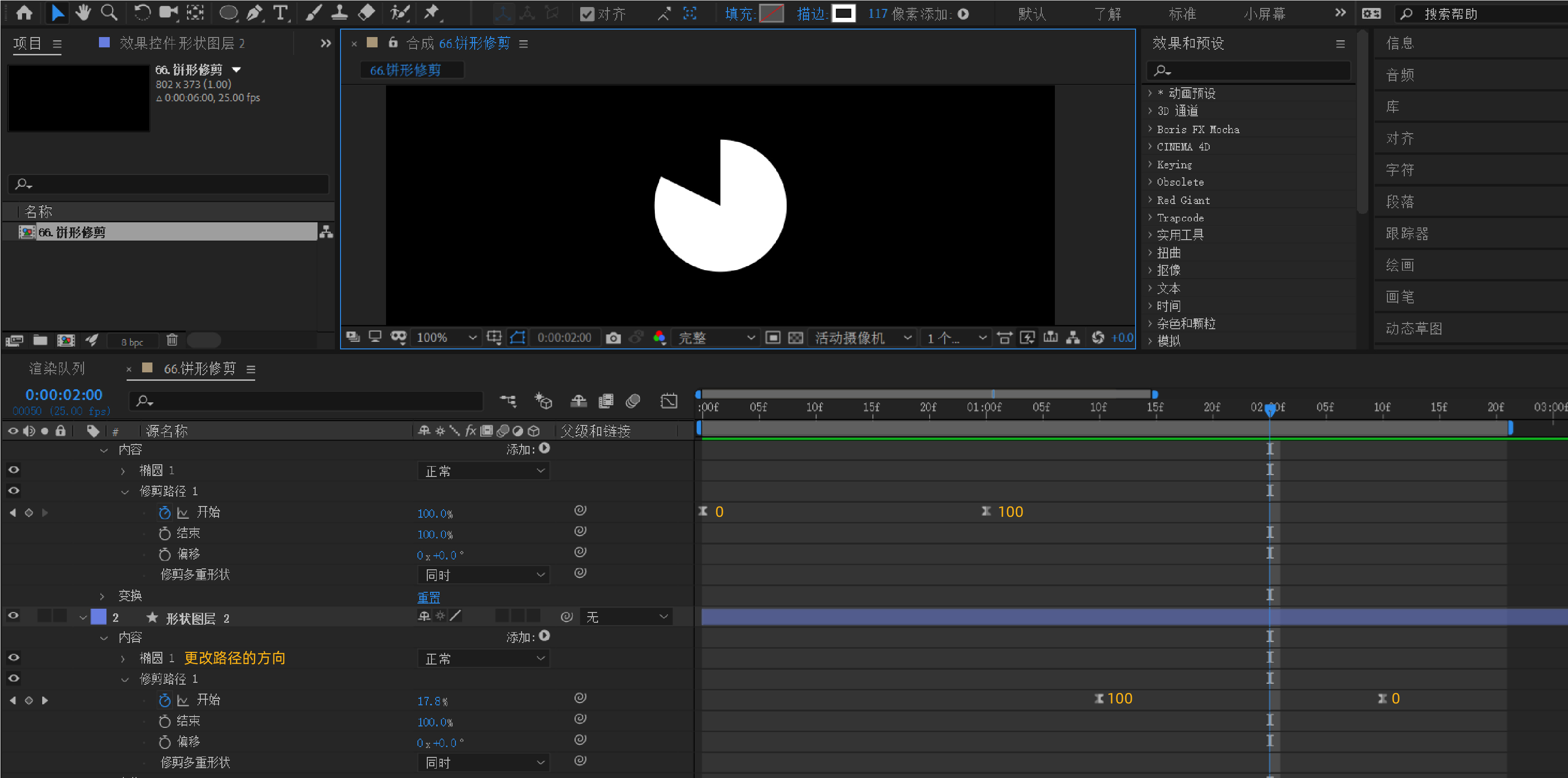Screen dimensions: 1568x778
Task: Select the Selection arrow tool
Action: (57, 13)
